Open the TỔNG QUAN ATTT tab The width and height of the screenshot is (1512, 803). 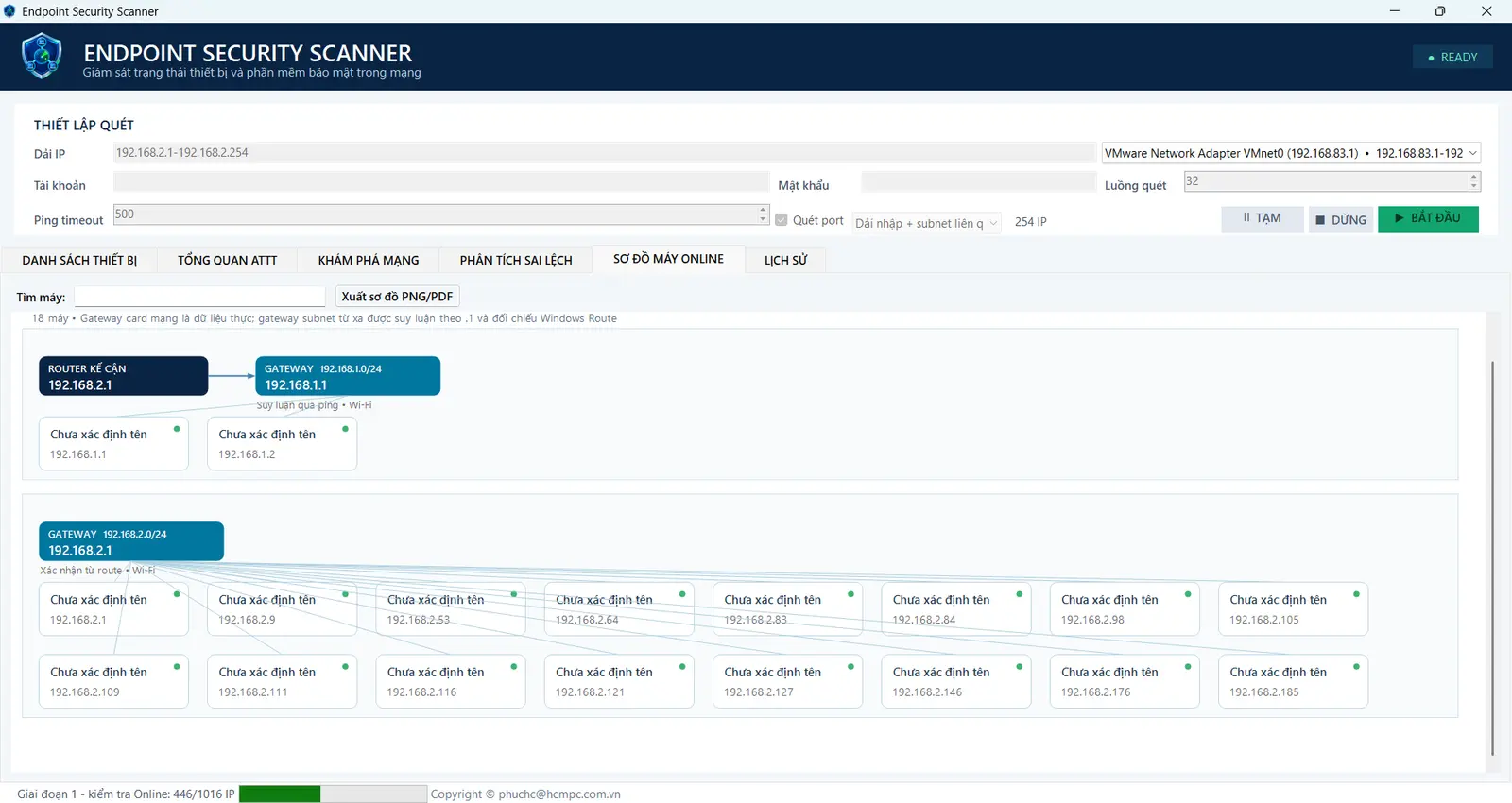coord(228,260)
